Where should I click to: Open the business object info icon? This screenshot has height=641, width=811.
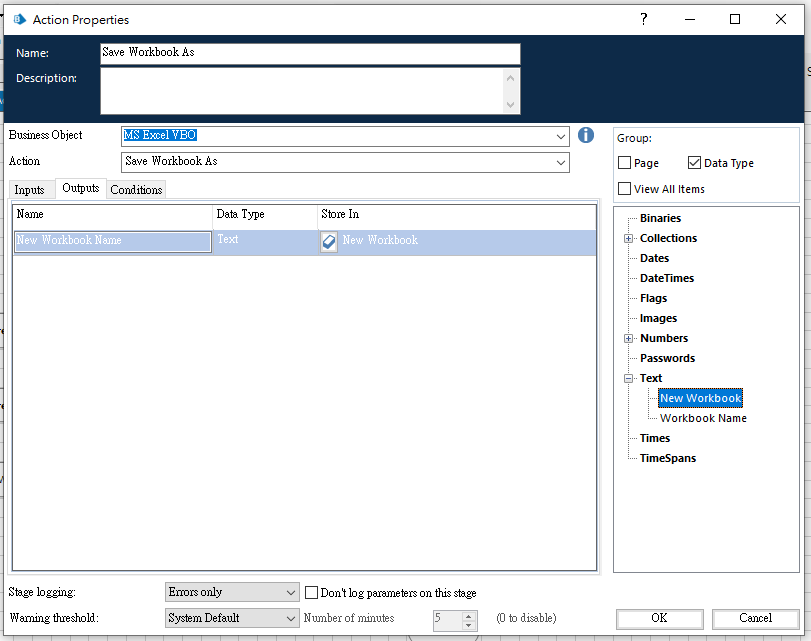[585, 135]
